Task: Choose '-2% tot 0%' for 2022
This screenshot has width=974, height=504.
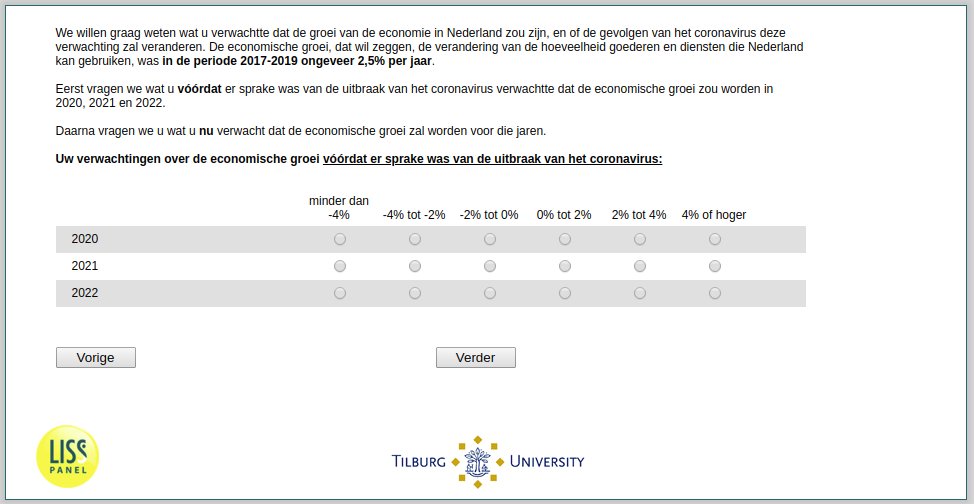Action: pos(490,293)
